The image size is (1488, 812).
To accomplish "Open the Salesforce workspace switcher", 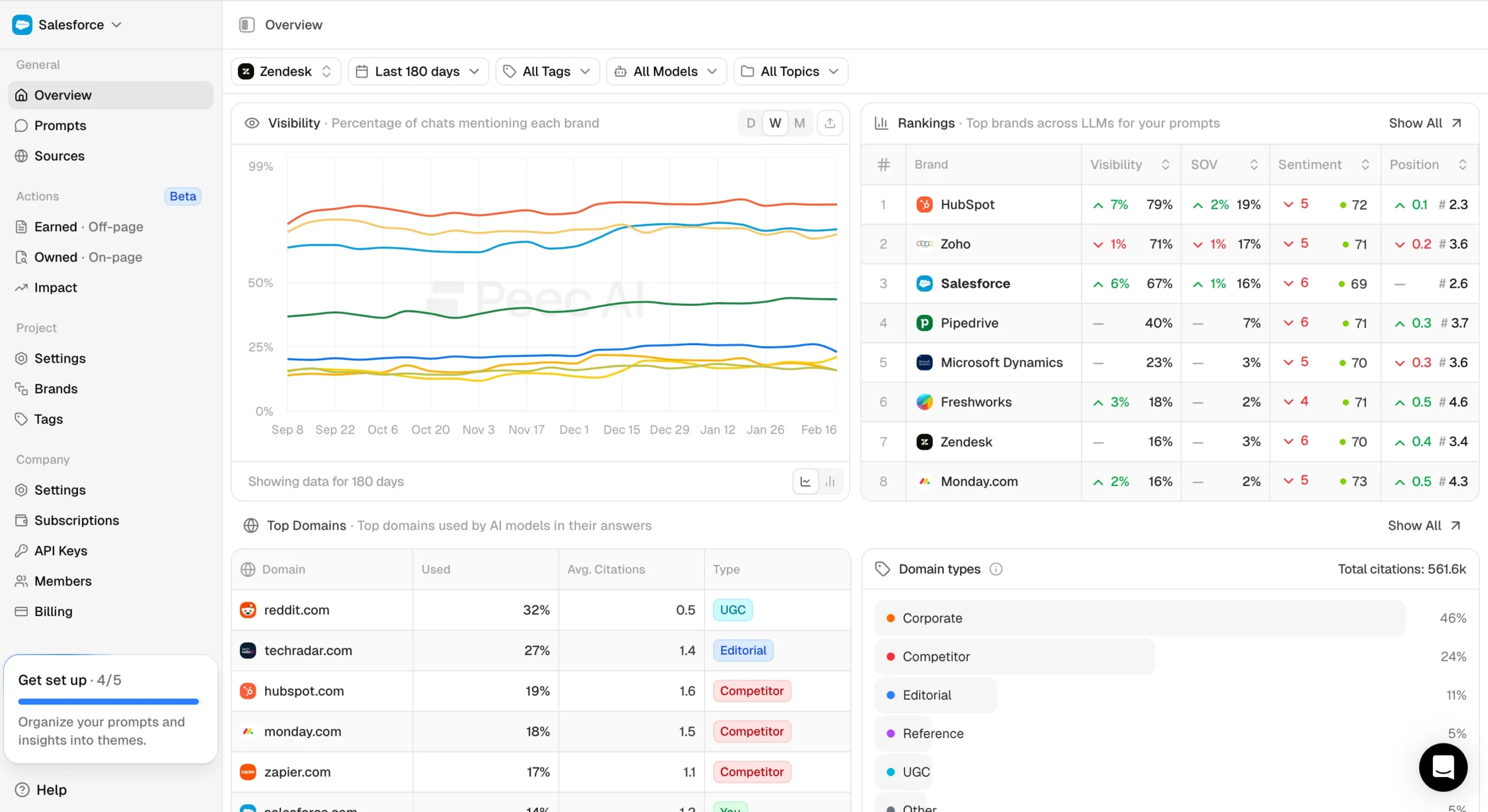I will pyautogui.click(x=67, y=24).
